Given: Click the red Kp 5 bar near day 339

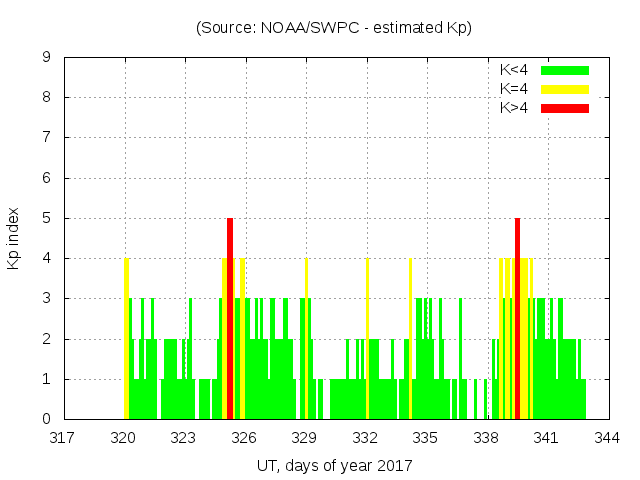Looking at the screenshot, I should coord(517,318).
